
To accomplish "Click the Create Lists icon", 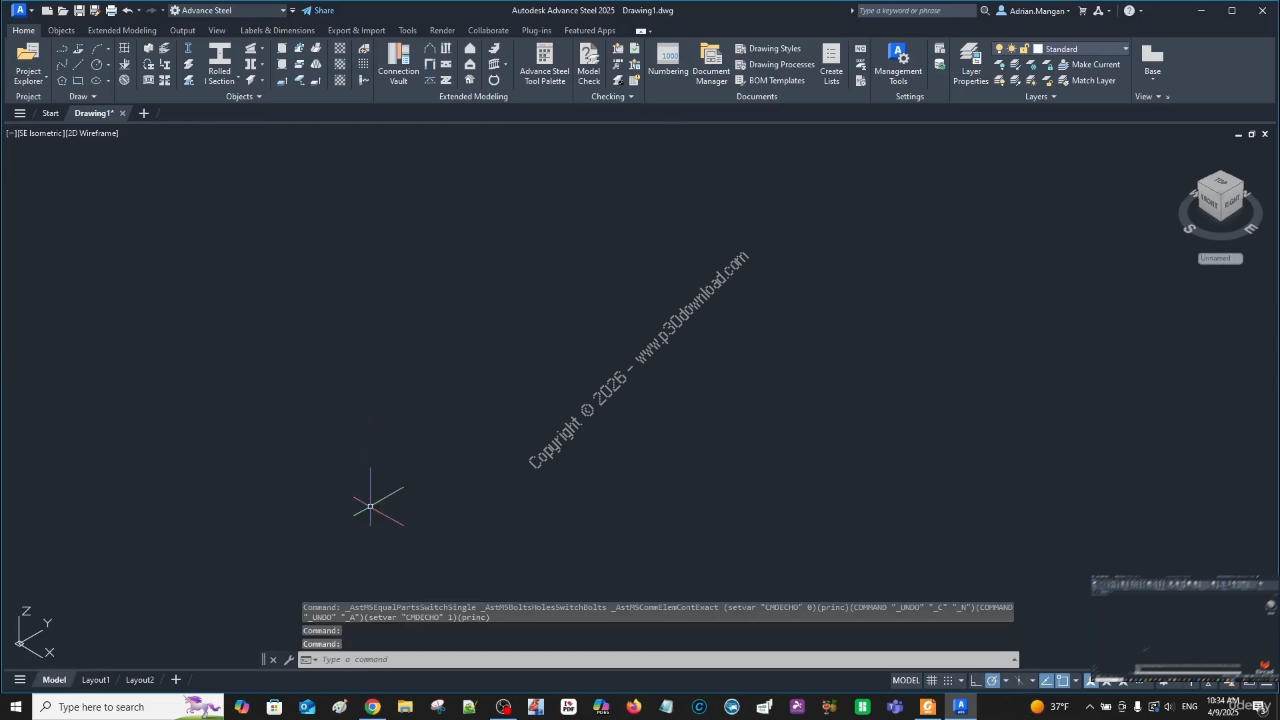I will 831,64.
